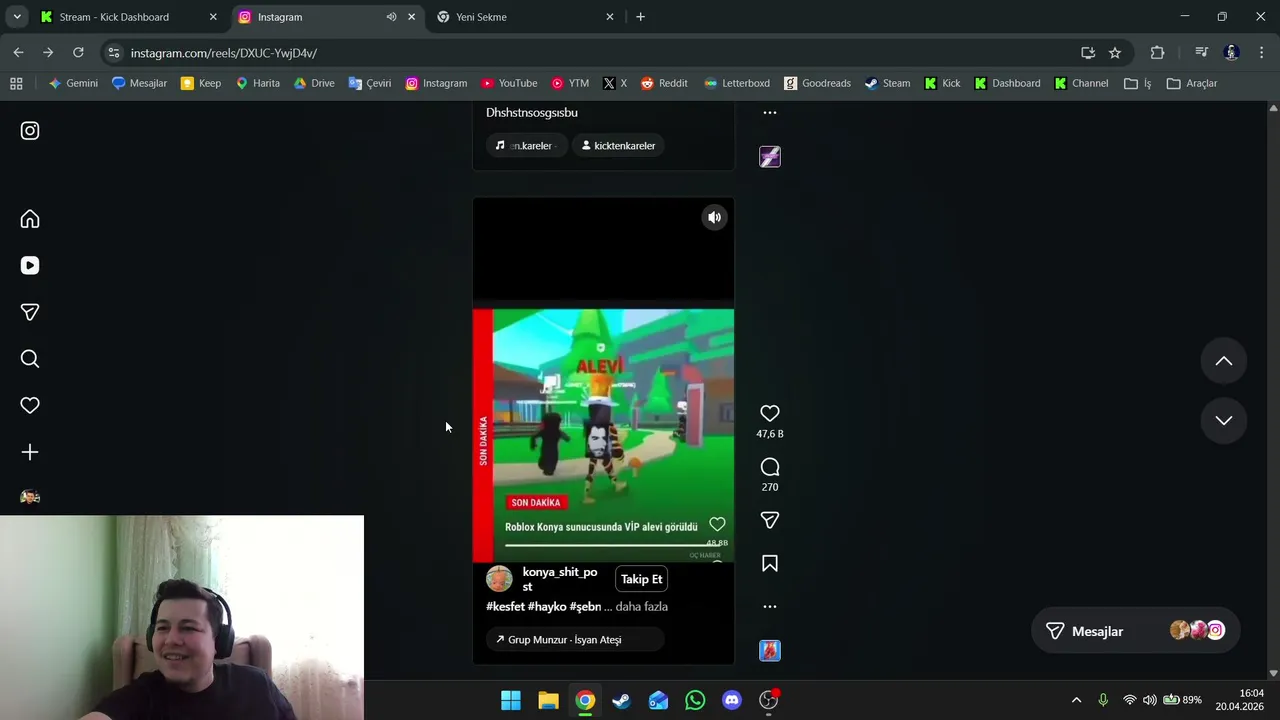The height and width of the screenshot is (720, 1280).
Task: Open more options on the previous reel
Action: point(770,112)
